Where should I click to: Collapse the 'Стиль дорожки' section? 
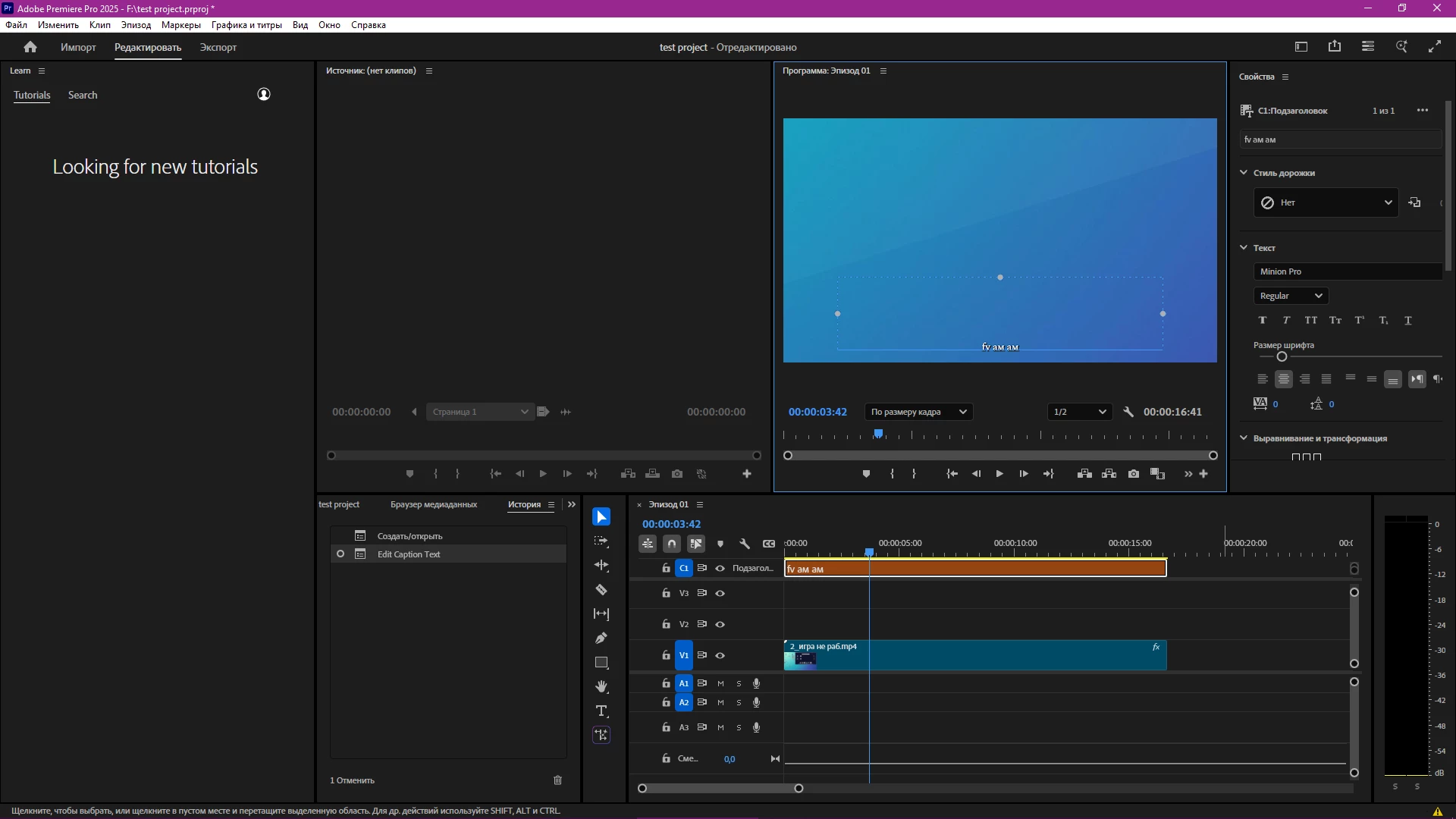tap(1244, 173)
